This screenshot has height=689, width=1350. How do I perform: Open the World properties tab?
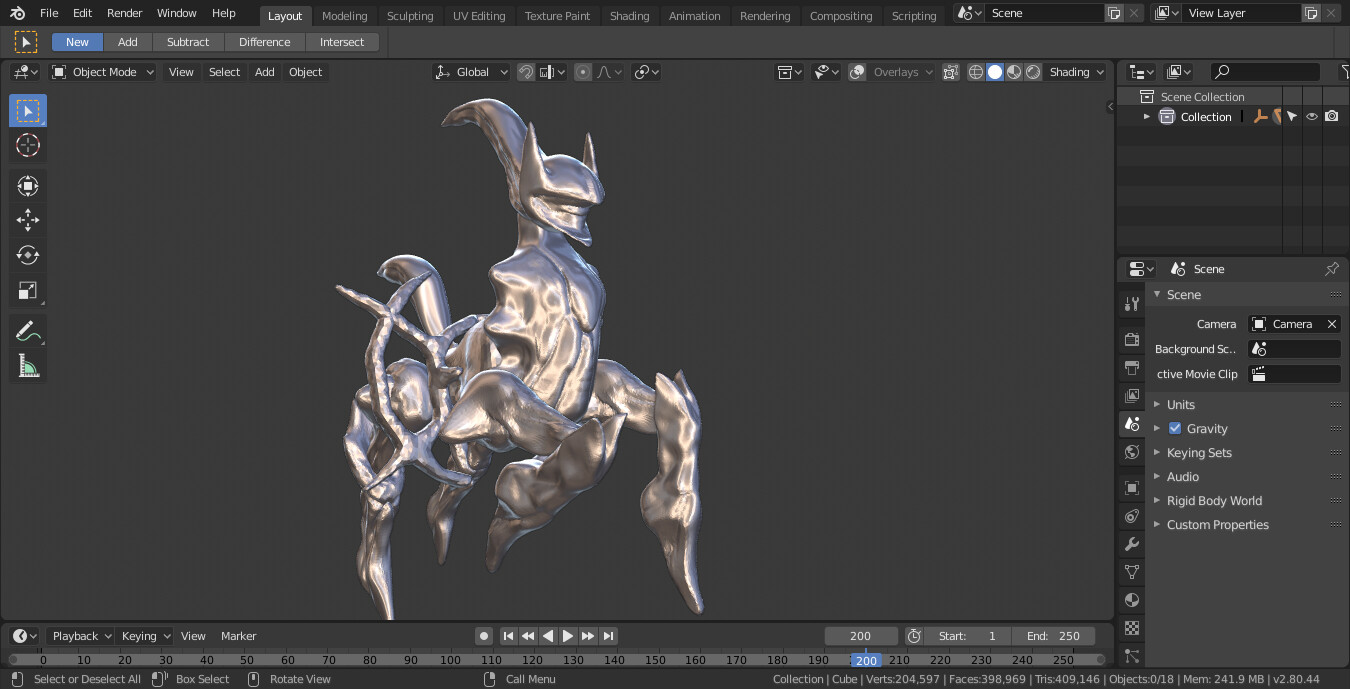tap(1132, 452)
